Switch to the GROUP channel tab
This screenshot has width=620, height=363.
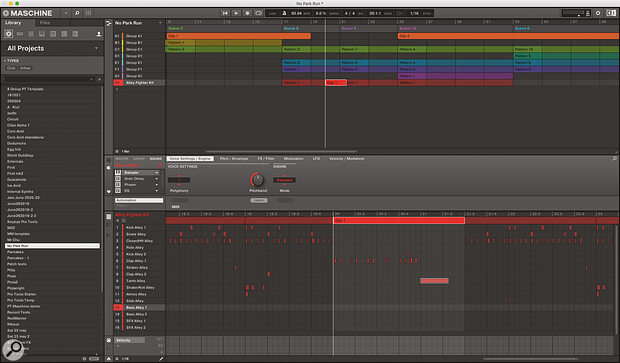(139, 159)
